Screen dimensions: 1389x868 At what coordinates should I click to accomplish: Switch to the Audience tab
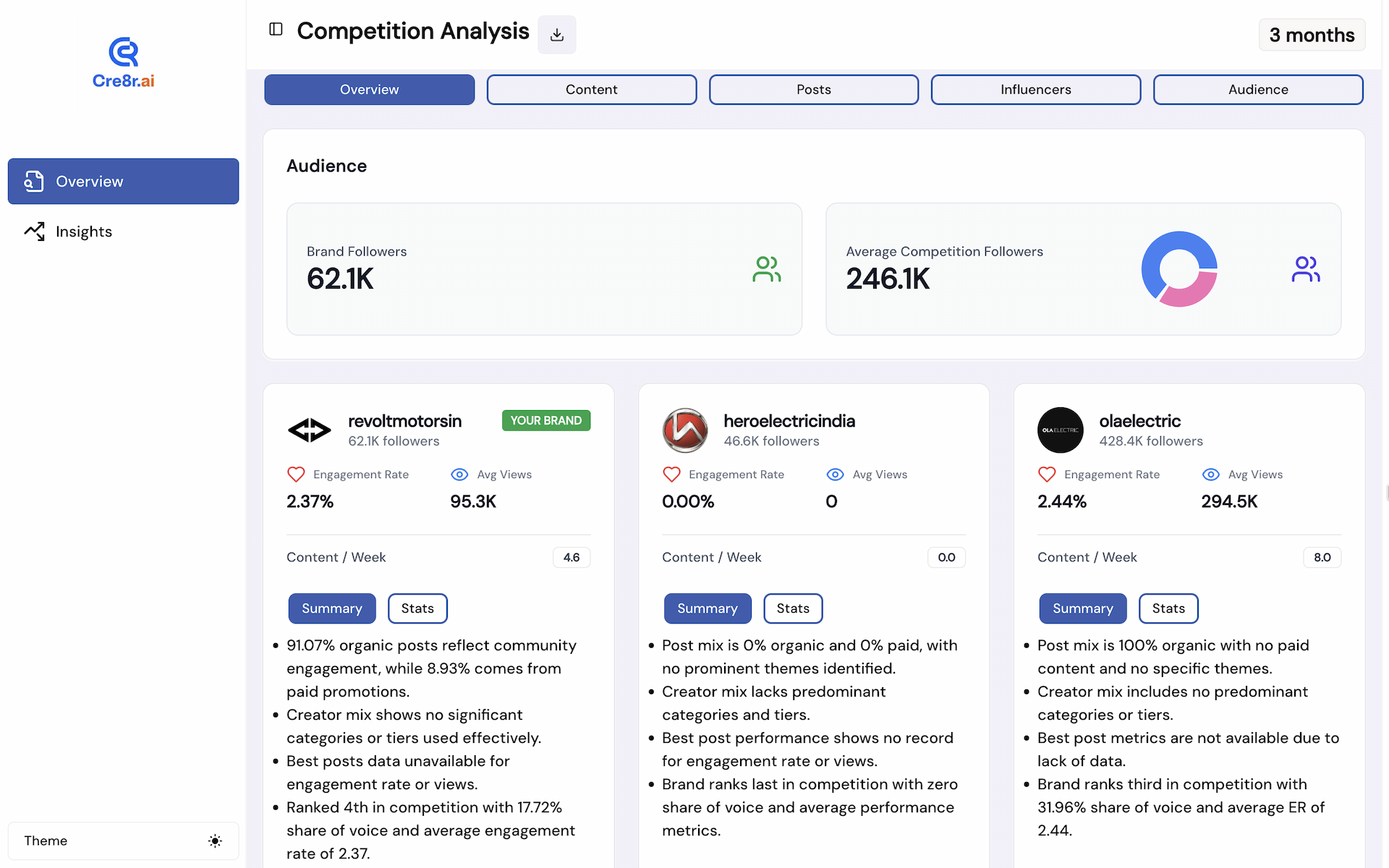1258,90
